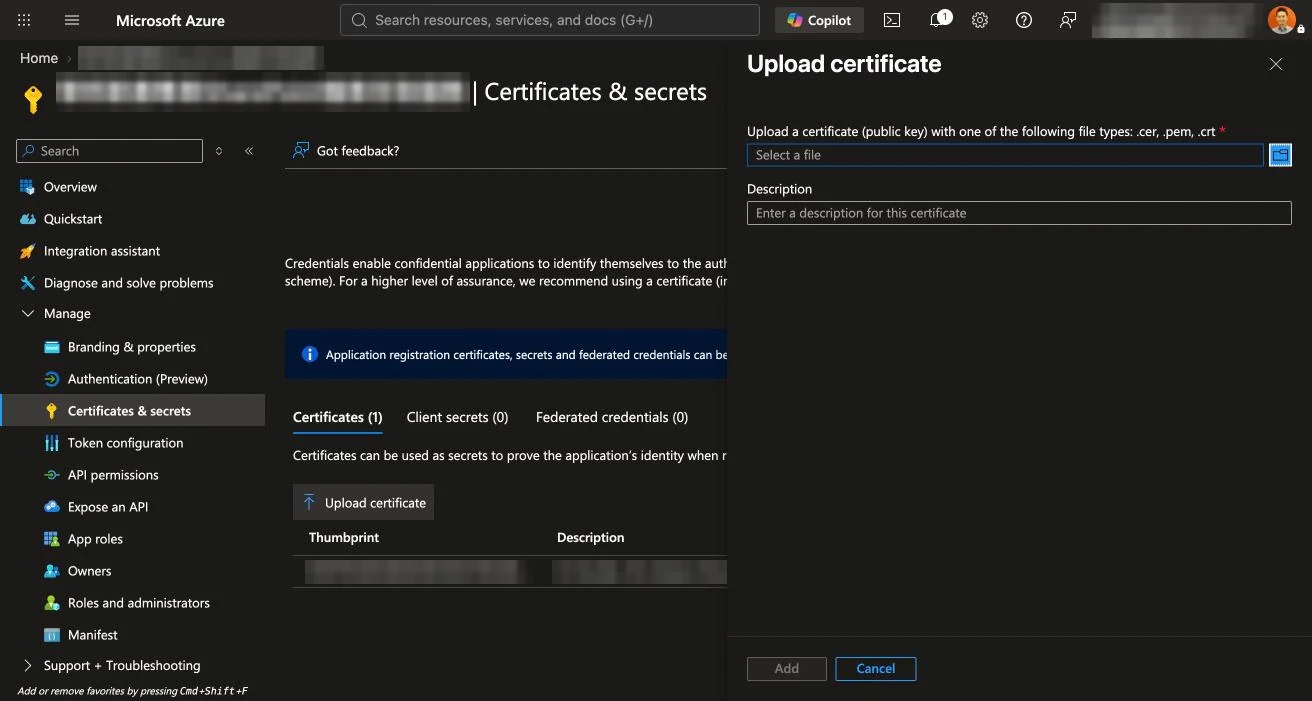Open the Integration assistant

(102, 251)
